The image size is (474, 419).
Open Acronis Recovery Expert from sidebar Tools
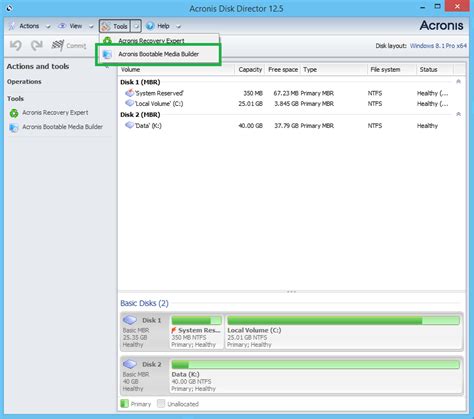55,113
